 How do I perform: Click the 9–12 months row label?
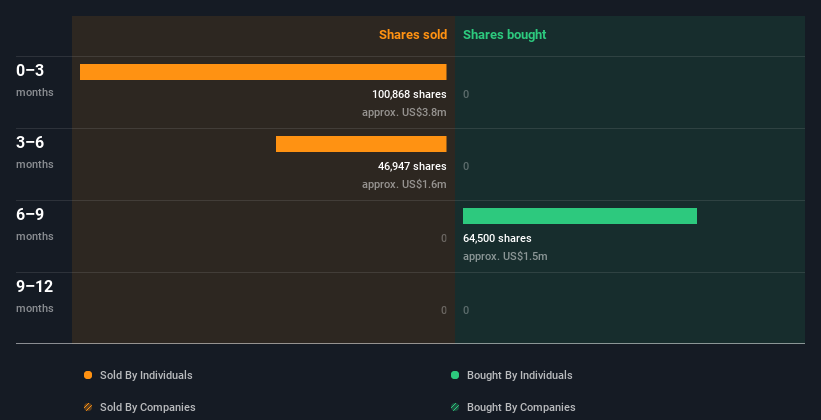(x=35, y=296)
